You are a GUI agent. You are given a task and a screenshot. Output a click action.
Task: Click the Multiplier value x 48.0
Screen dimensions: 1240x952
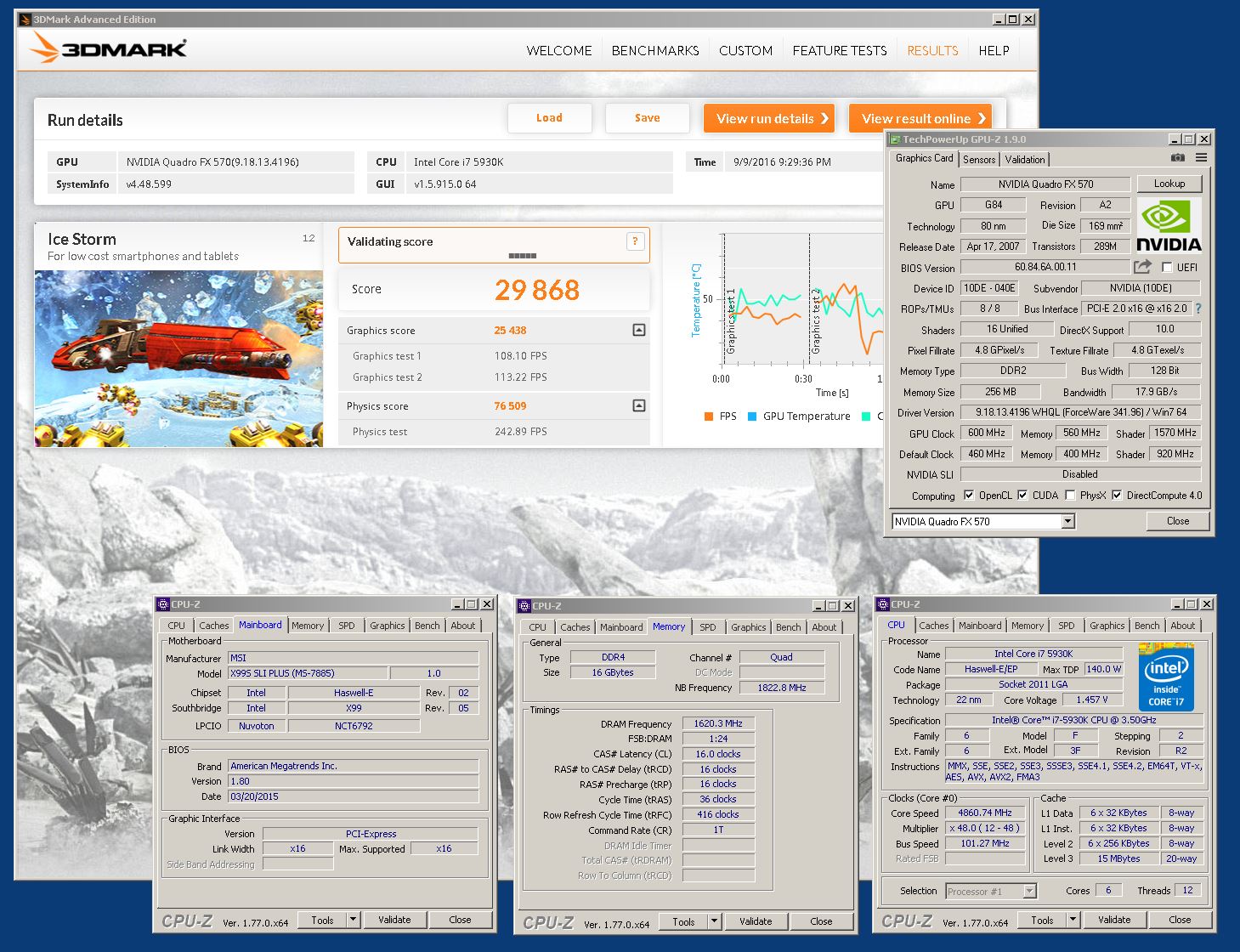[x=985, y=828]
